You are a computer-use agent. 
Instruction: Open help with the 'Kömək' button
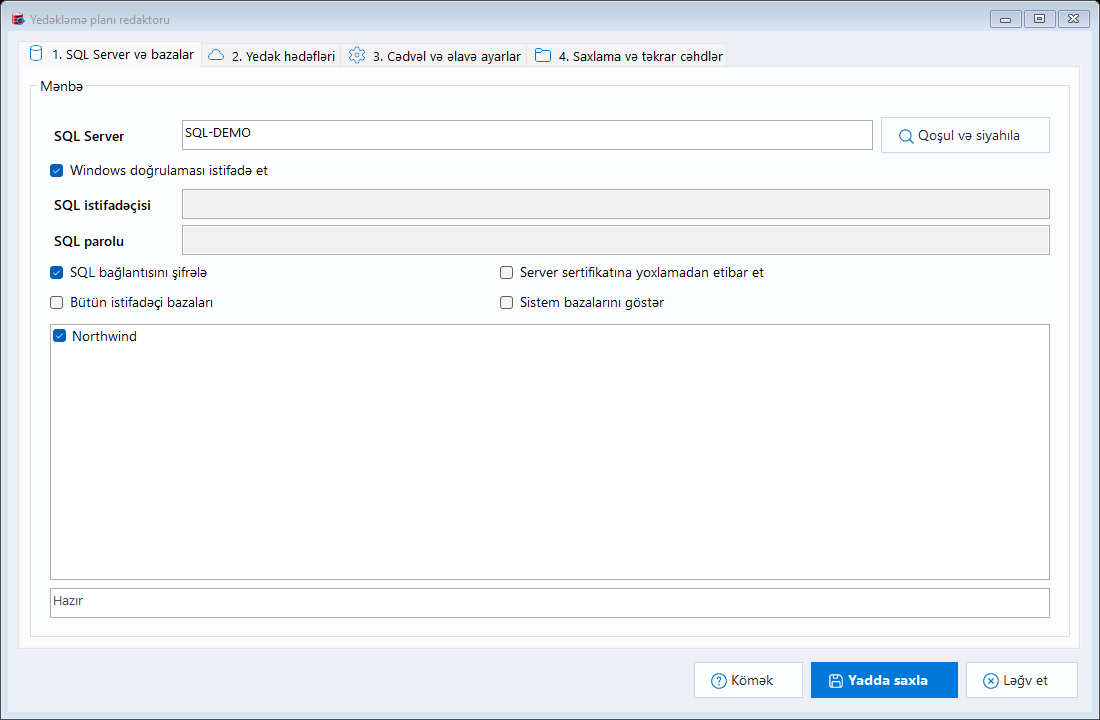pyautogui.click(x=749, y=680)
